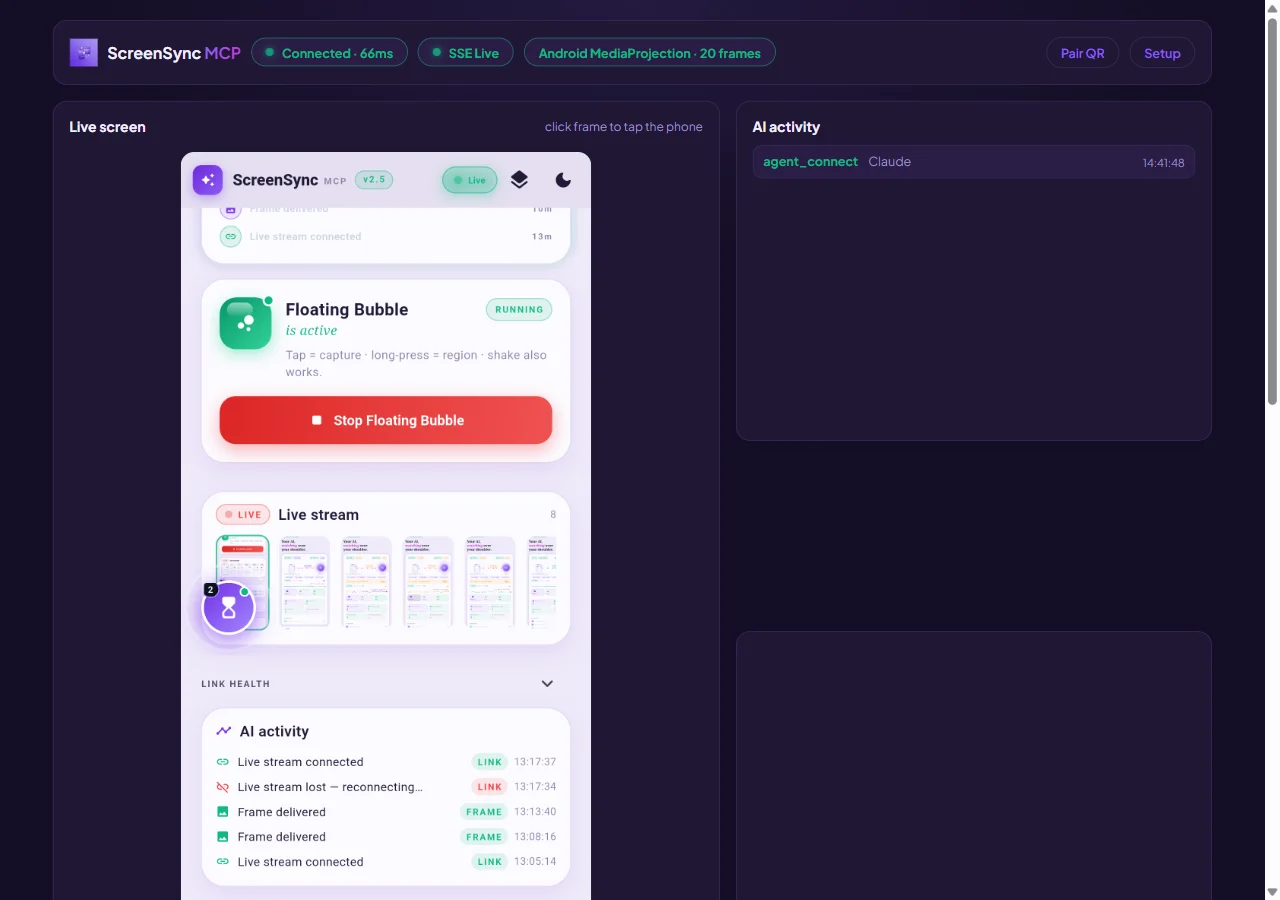Tap the purple hourglass floating bubble
Image resolution: width=1280 pixels, height=900 pixels.
pyautogui.click(x=229, y=607)
